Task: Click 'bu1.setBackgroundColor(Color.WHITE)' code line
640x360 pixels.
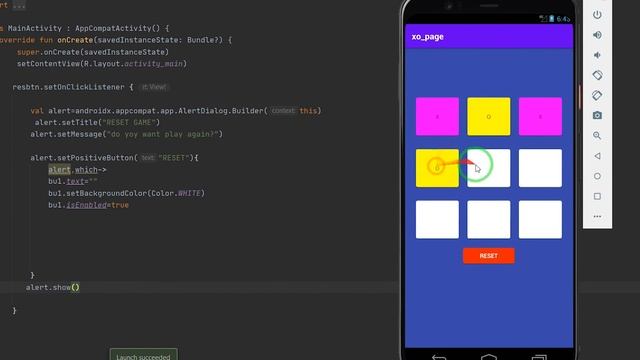Action: pos(127,193)
